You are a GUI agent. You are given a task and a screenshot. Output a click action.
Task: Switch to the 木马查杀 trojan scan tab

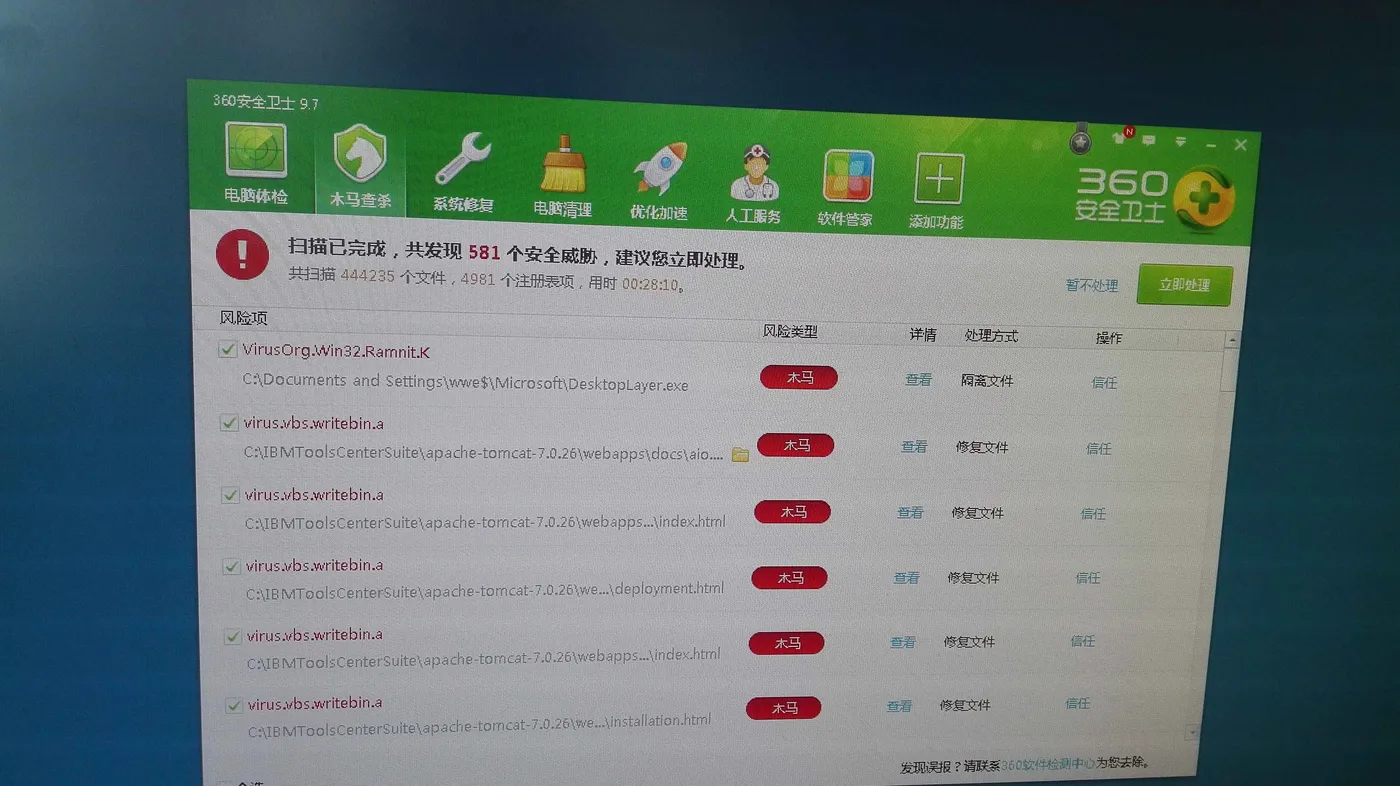click(x=360, y=169)
